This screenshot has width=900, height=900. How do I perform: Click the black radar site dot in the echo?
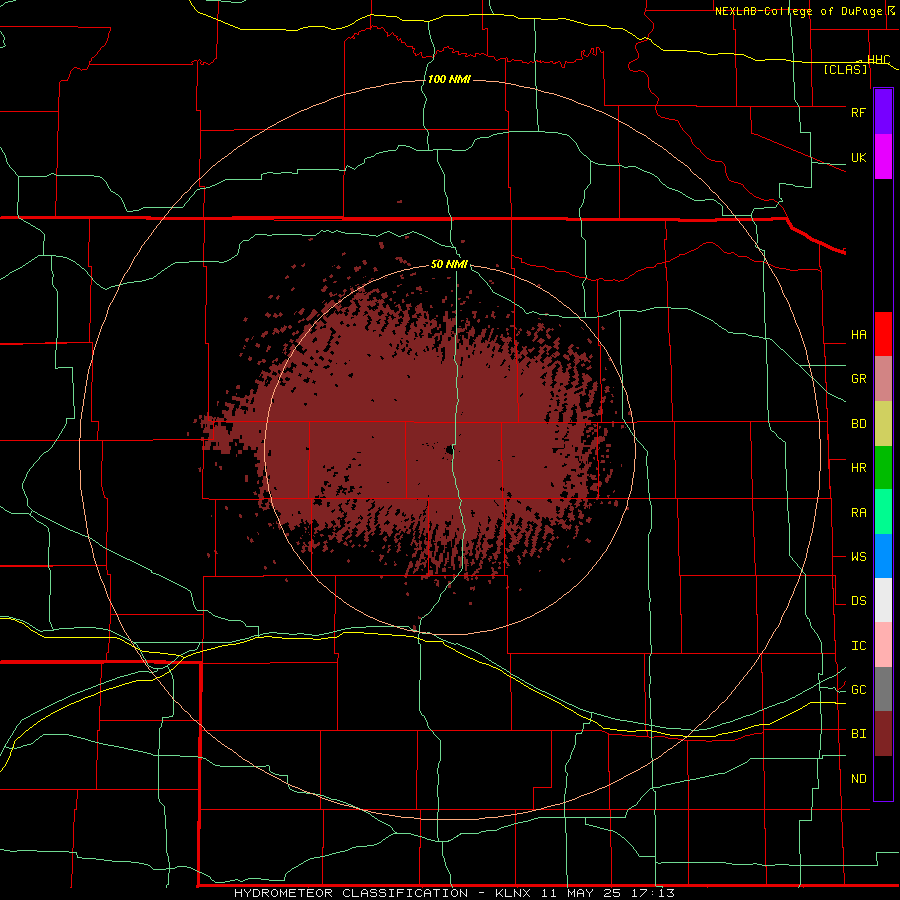(x=449, y=450)
